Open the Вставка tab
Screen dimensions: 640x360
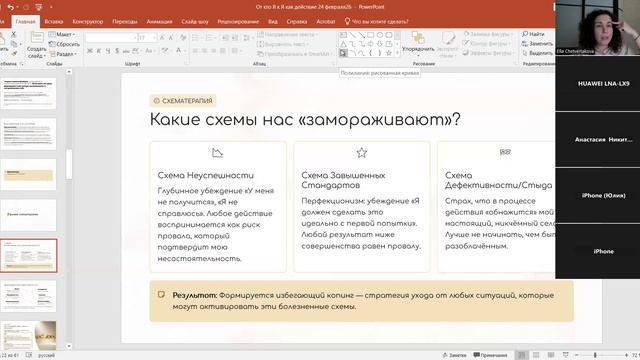pos(53,22)
